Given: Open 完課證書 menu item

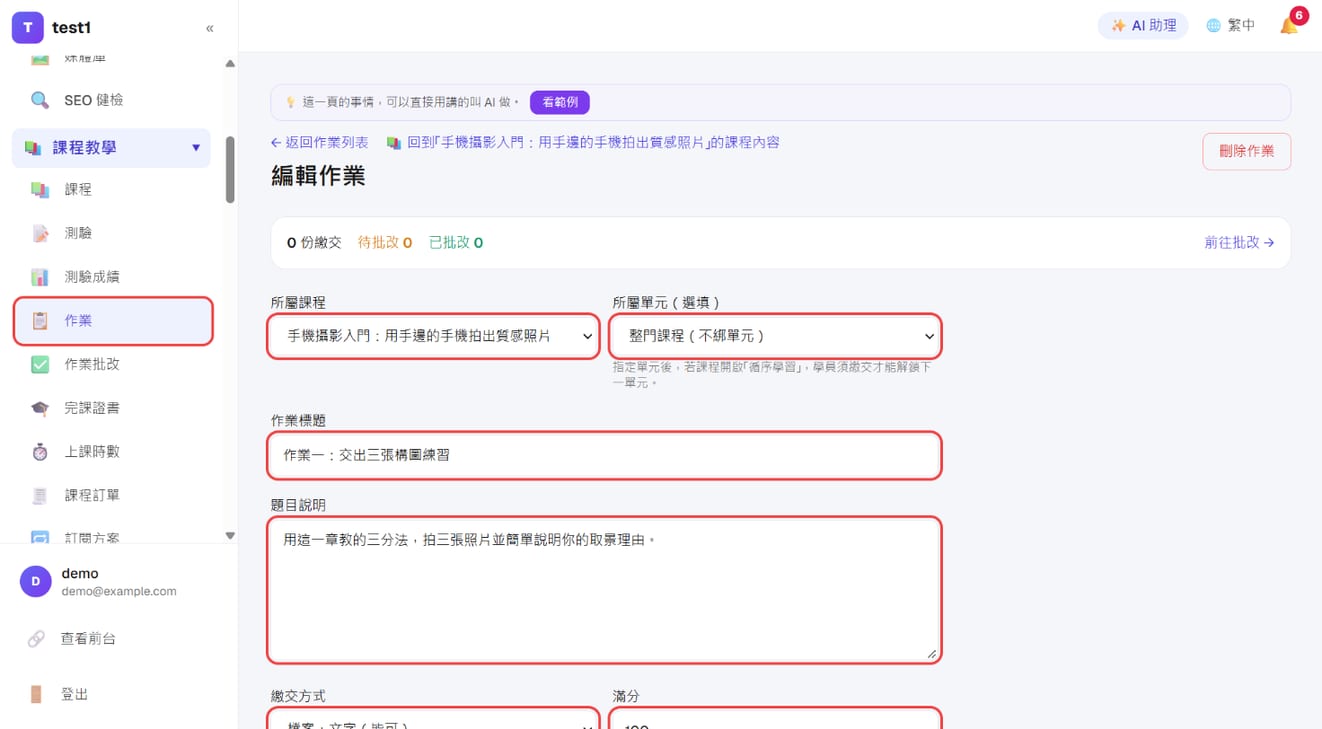Looking at the screenshot, I should pyautogui.click(x=111, y=408).
